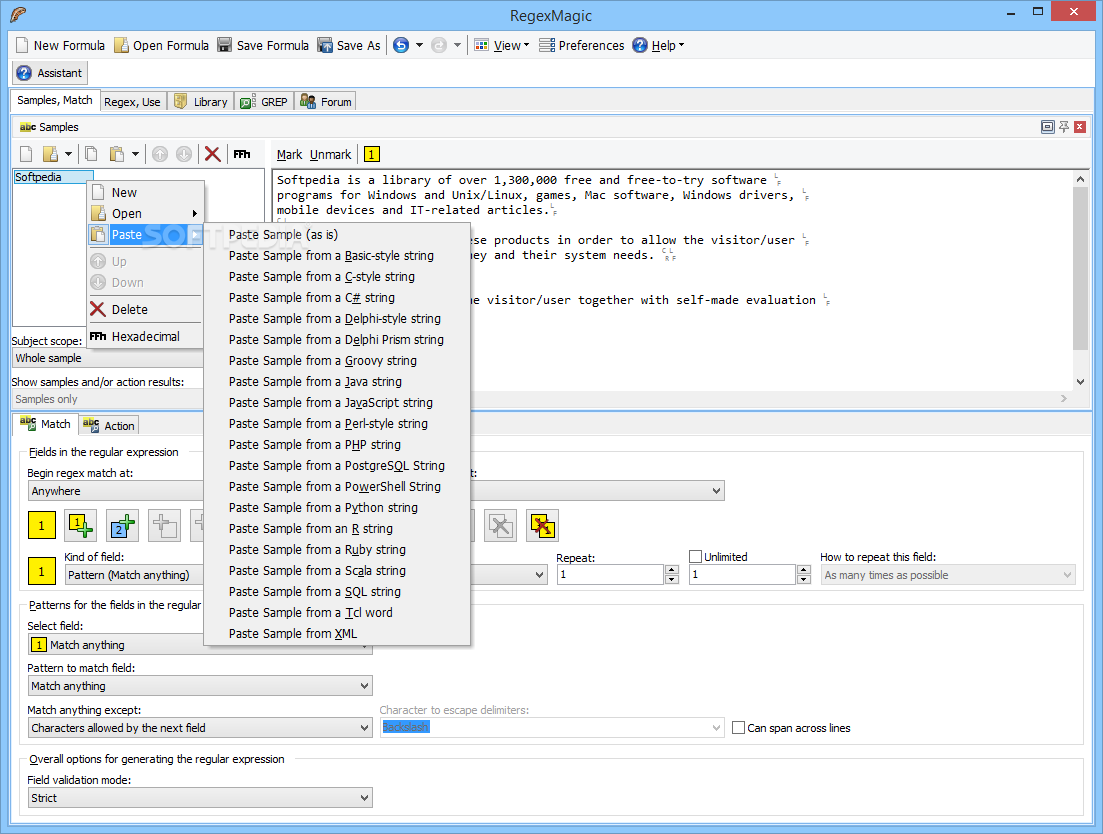Click the repeat maximum stepper arrows

[x=804, y=575]
